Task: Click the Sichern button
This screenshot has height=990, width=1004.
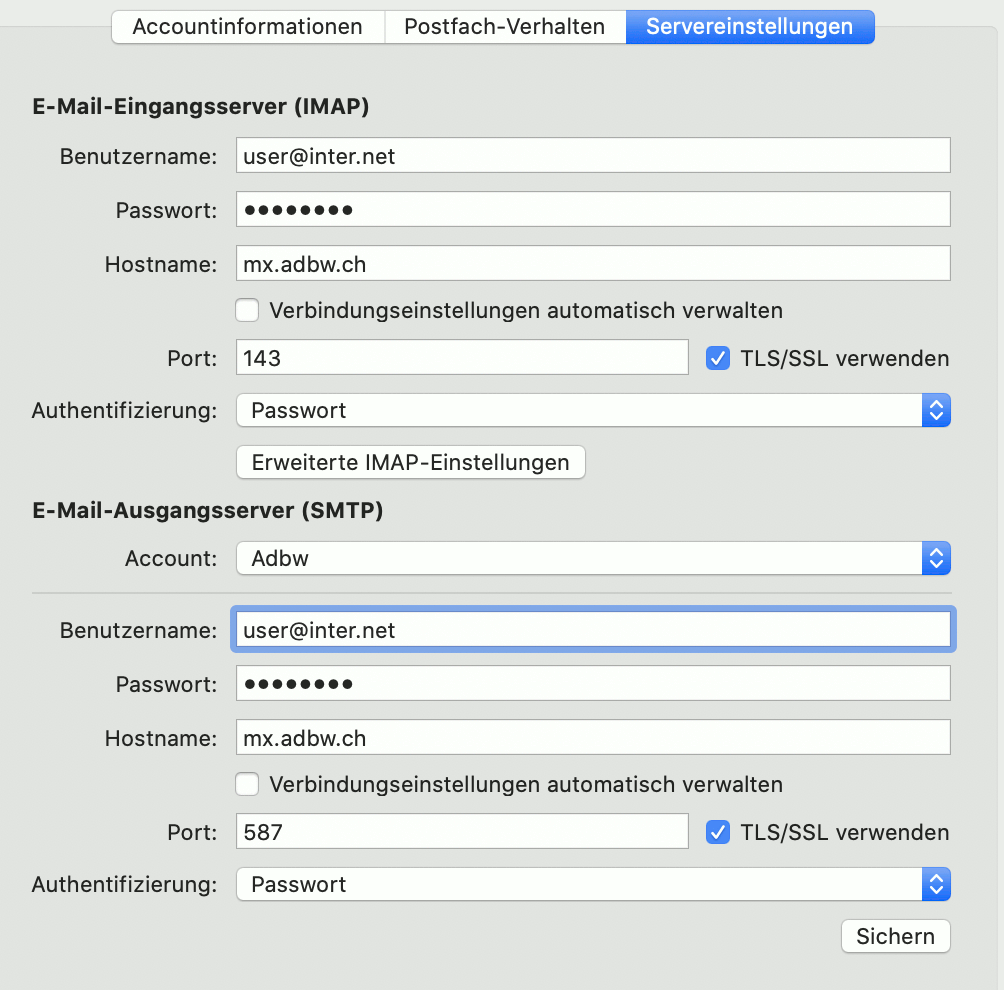Action: (896, 936)
